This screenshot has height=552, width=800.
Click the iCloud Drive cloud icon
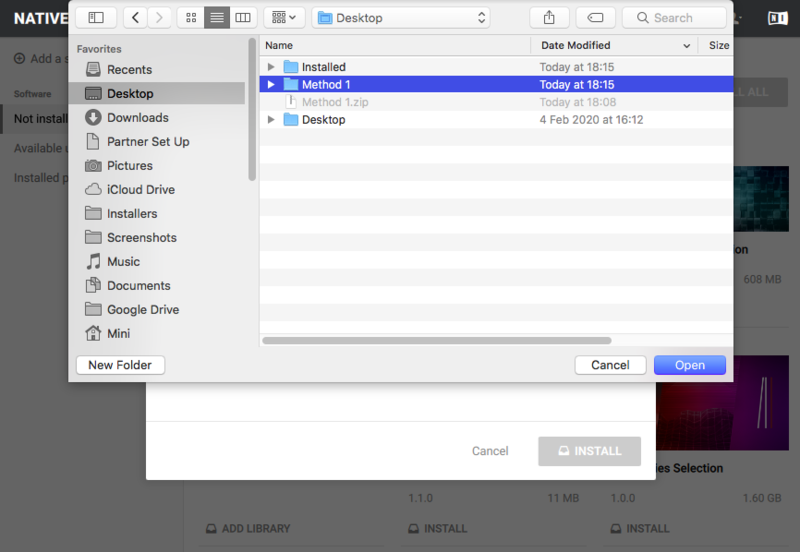tap(93, 189)
